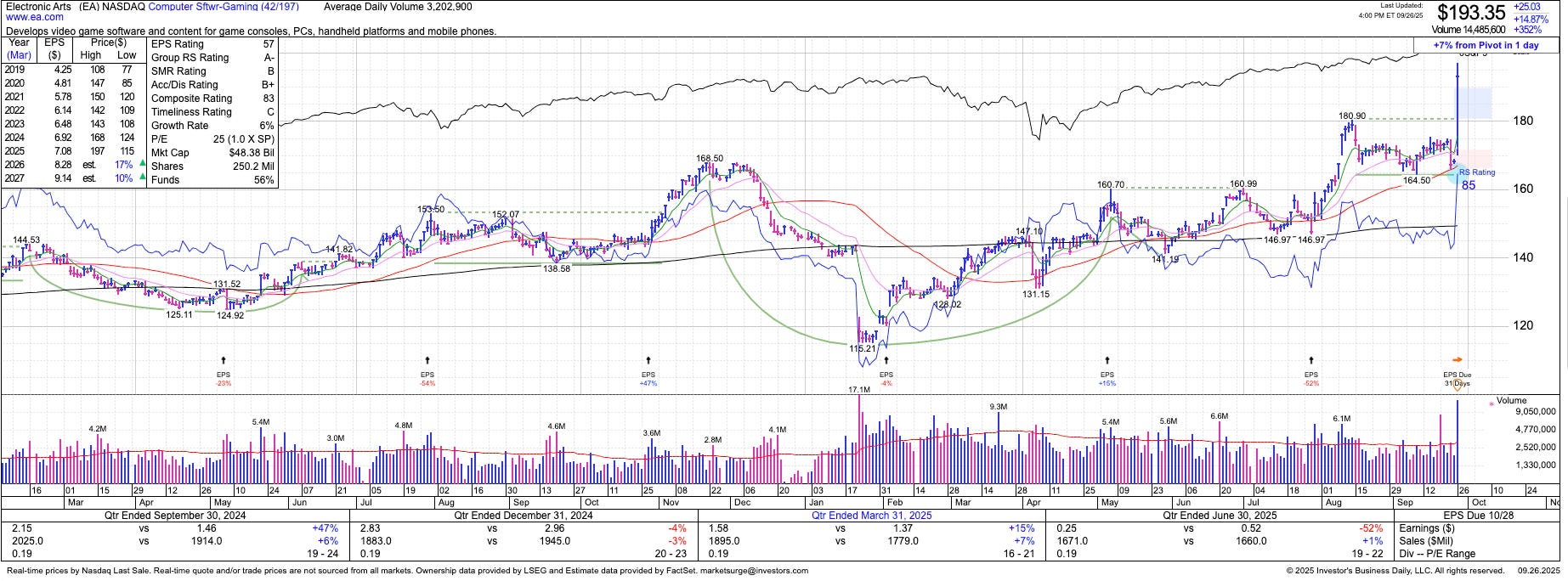Screen dimensions: 1568x581
Task: Click the +14.87% price change value
Action: tap(1531, 19)
